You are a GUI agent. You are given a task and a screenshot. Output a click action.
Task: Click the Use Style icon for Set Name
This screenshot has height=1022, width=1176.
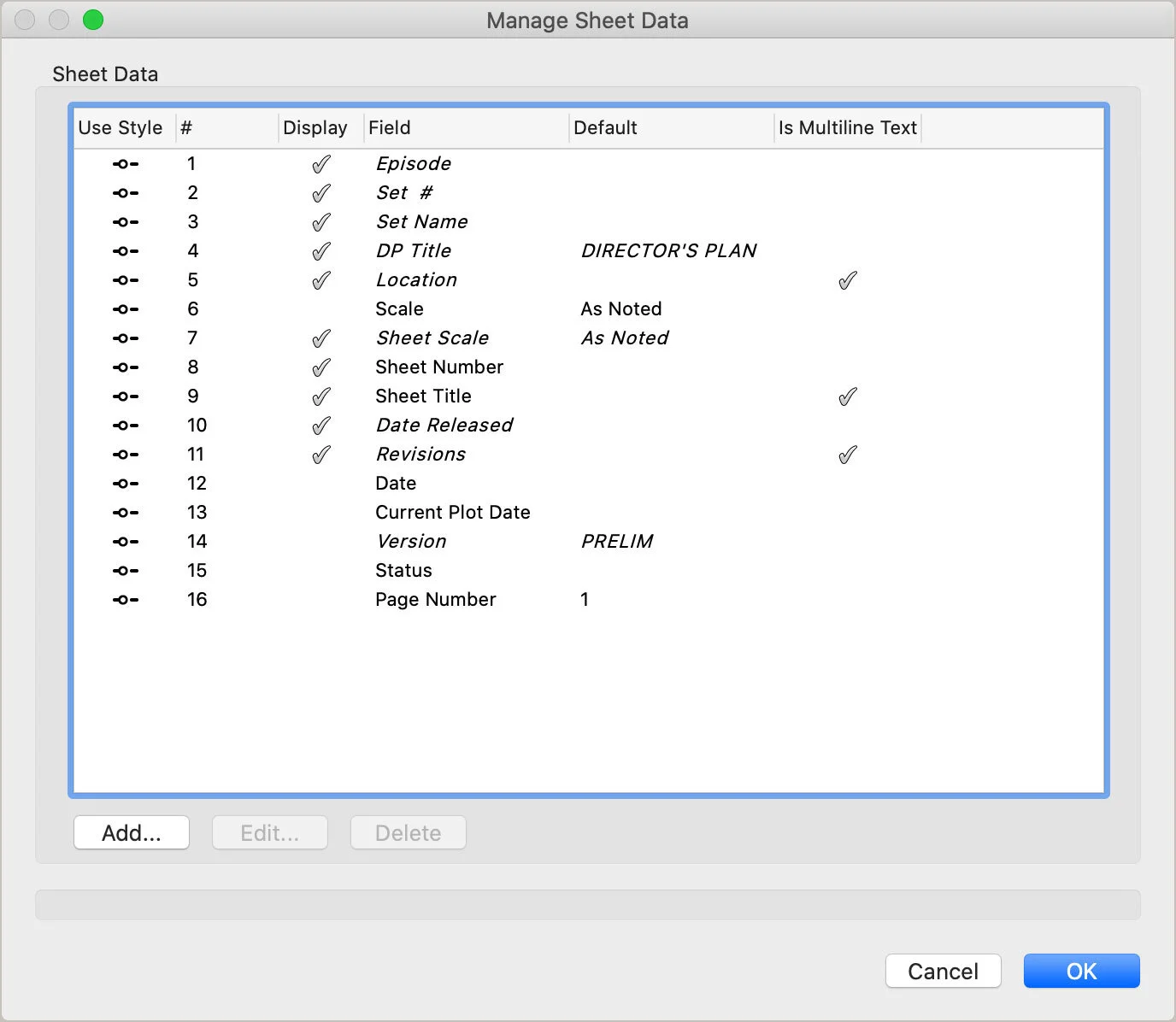coord(125,221)
